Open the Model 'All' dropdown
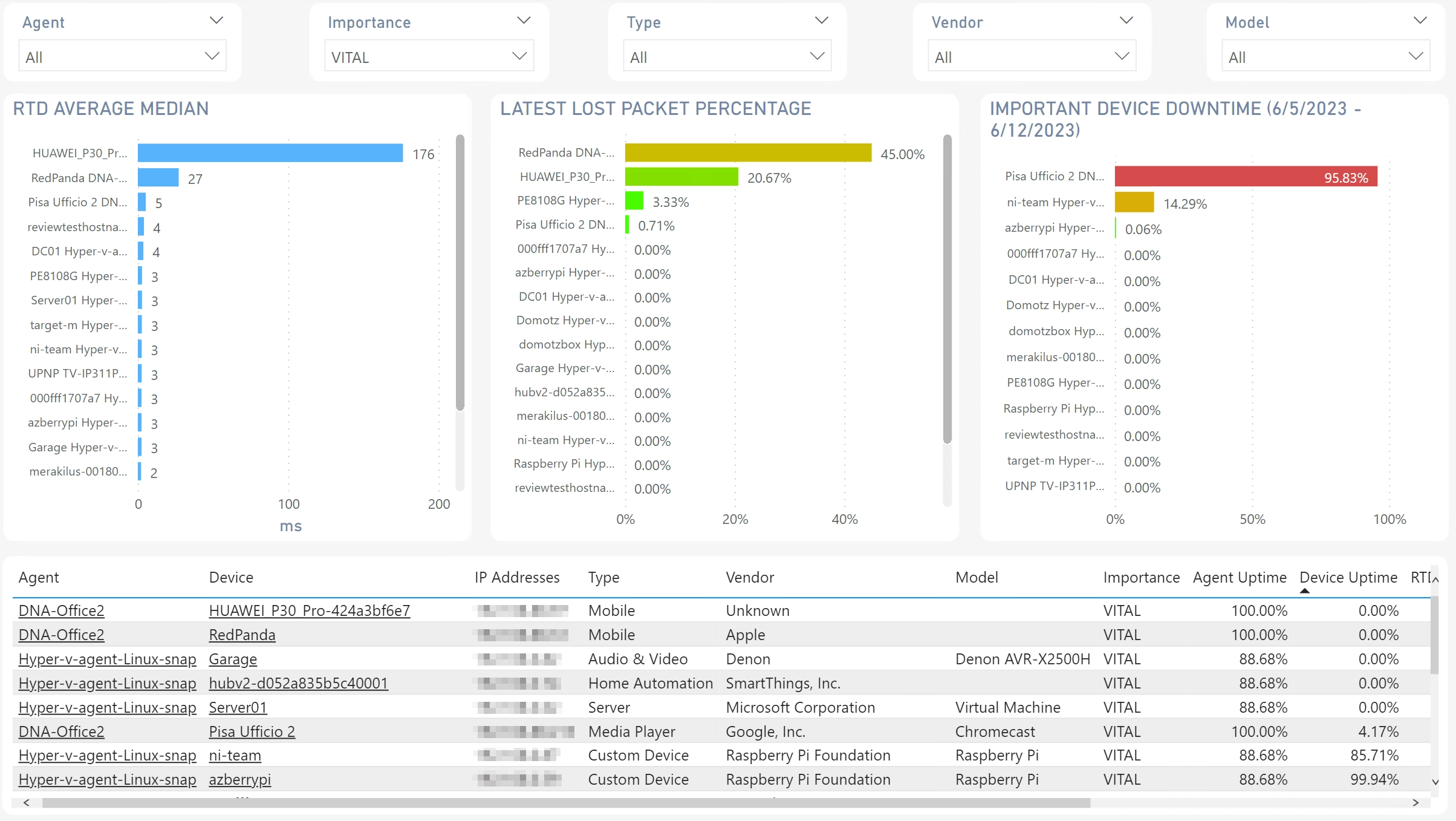 pyautogui.click(x=1326, y=56)
